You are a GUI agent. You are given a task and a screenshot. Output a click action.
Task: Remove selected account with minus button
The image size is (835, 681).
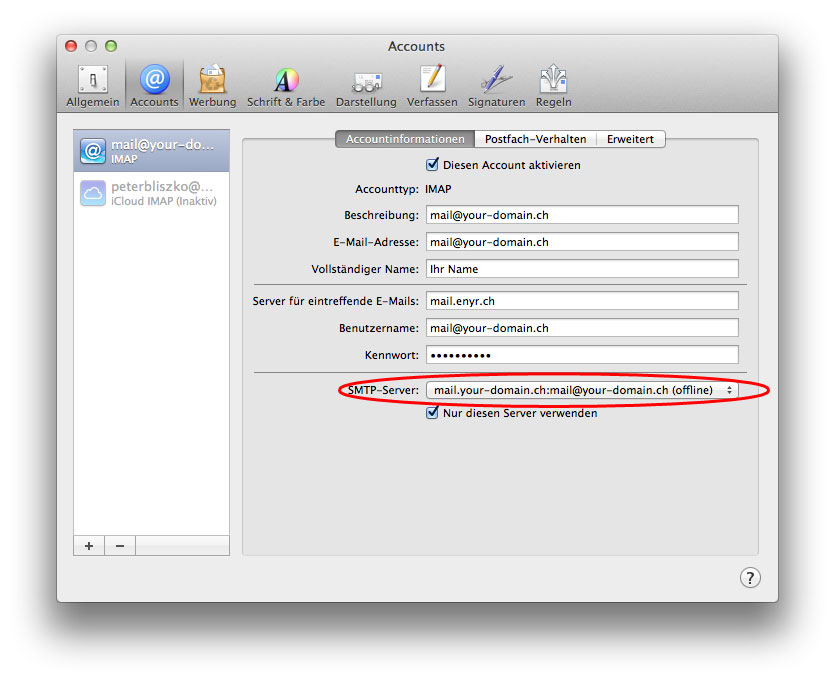coord(120,546)
